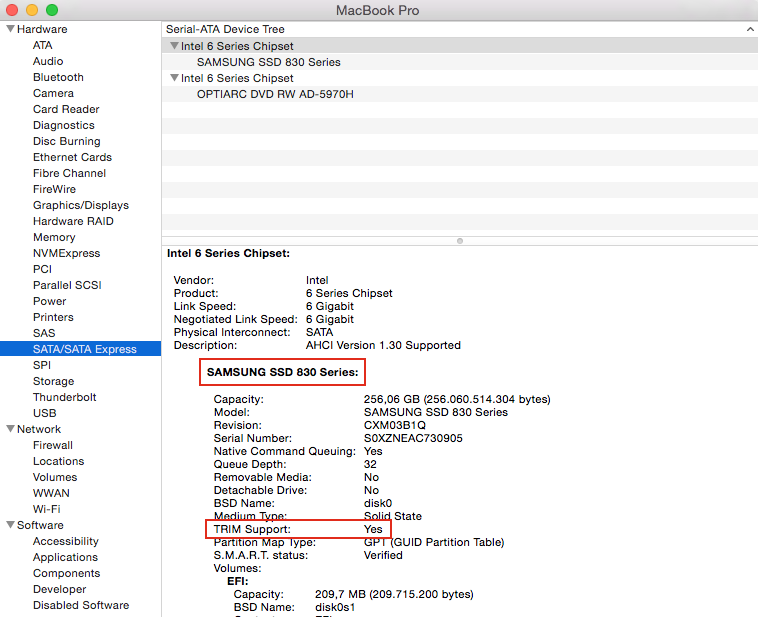Open Graphics/Displays information
Screen dimensions: 758x617
pos(81,205)
